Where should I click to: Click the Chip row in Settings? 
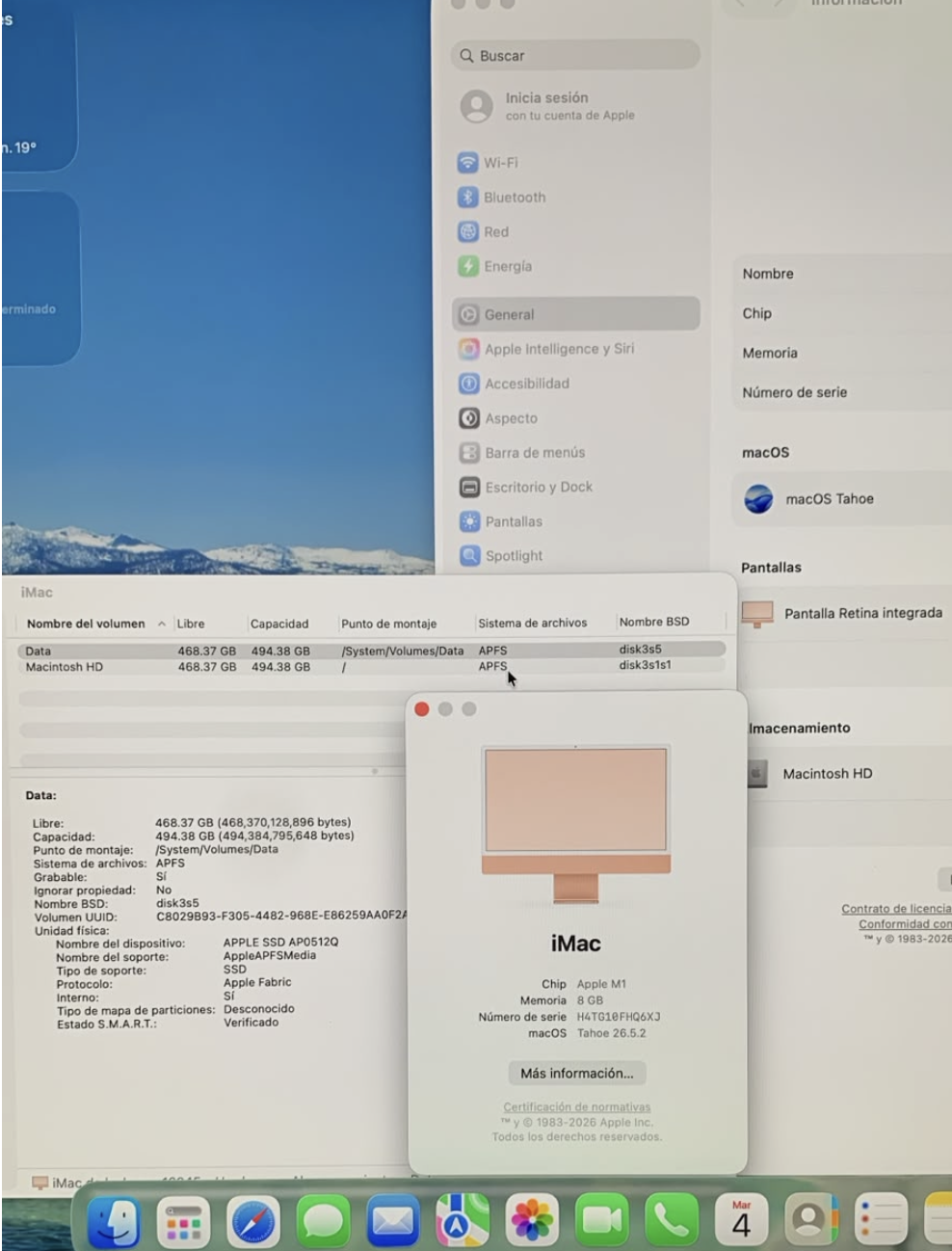(x=842, y=313)
